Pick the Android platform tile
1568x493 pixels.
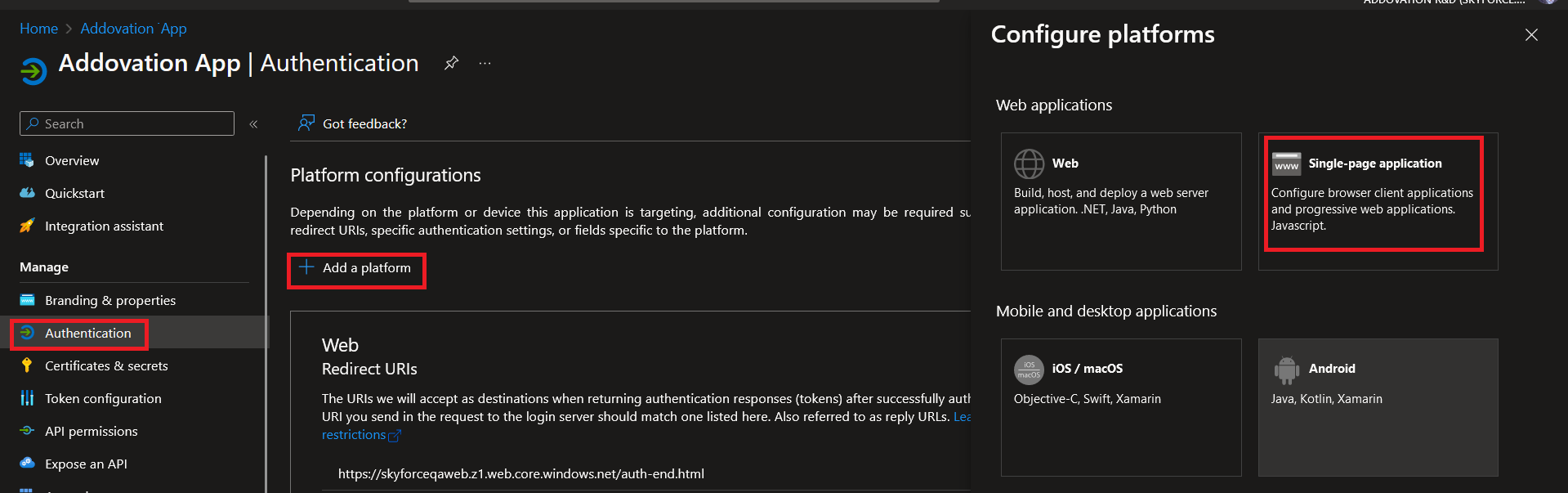(1378, 407)
